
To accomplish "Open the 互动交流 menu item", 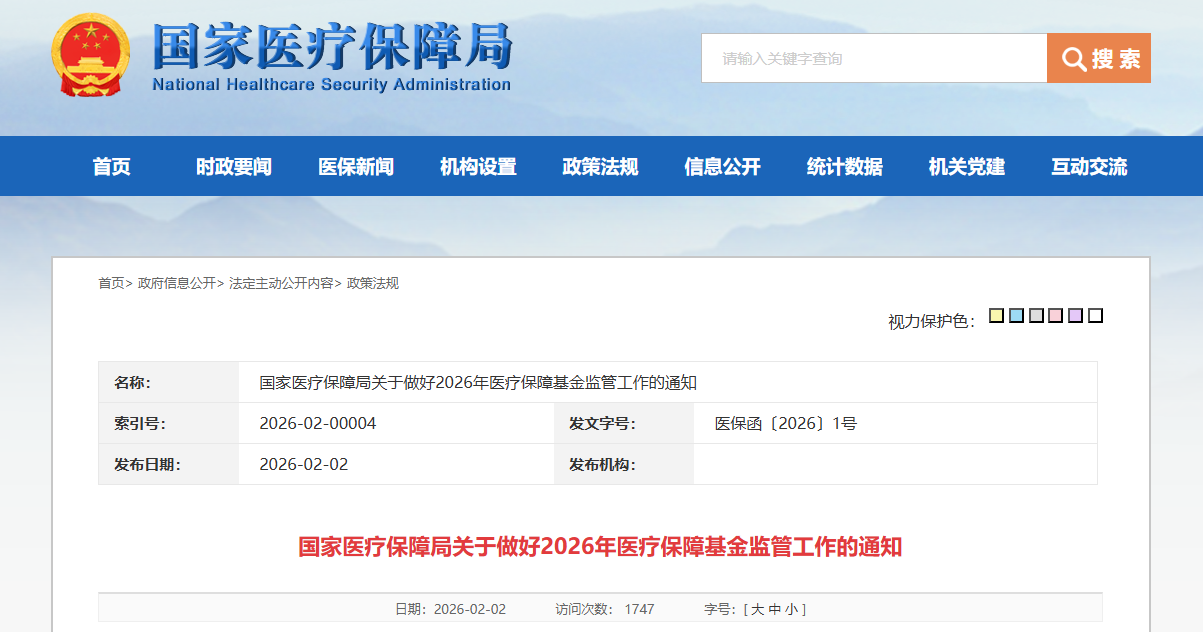I will coord(1088,167).
